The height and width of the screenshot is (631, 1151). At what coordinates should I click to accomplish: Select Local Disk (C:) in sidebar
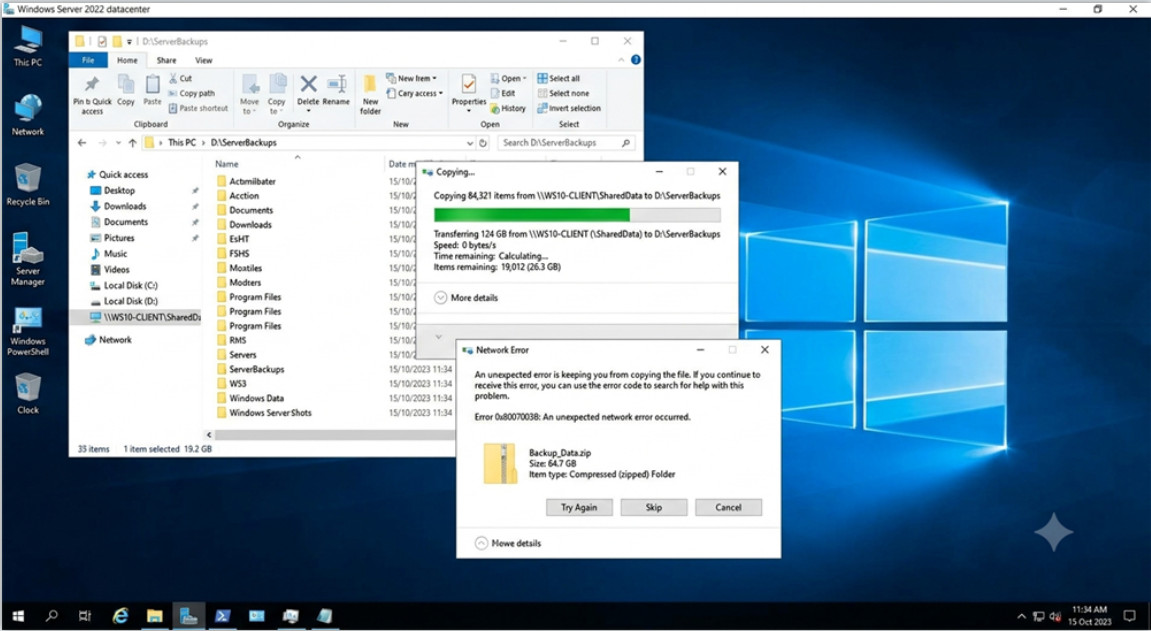point(131,285)
